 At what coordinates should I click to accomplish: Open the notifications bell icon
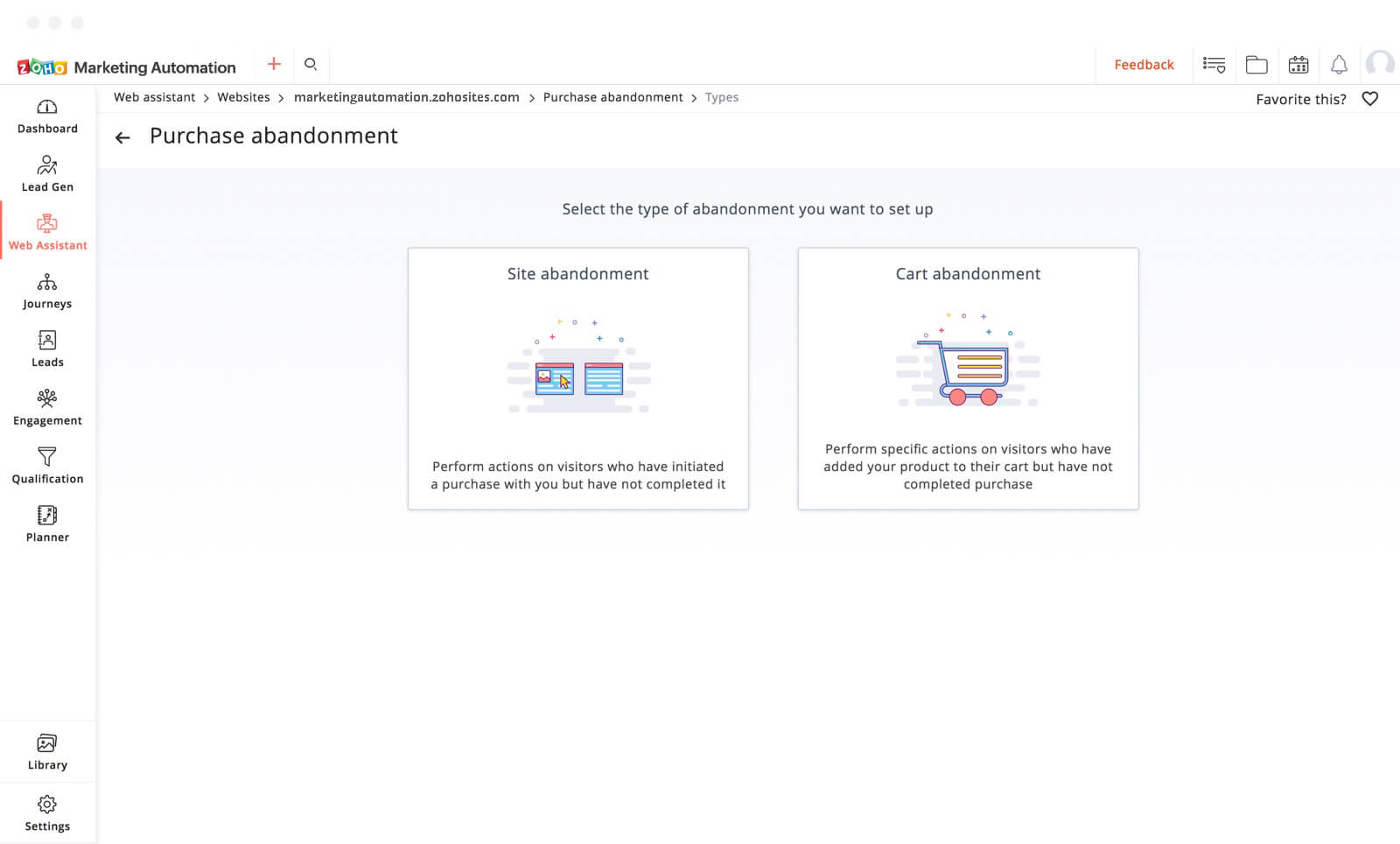pos(1339,65)
